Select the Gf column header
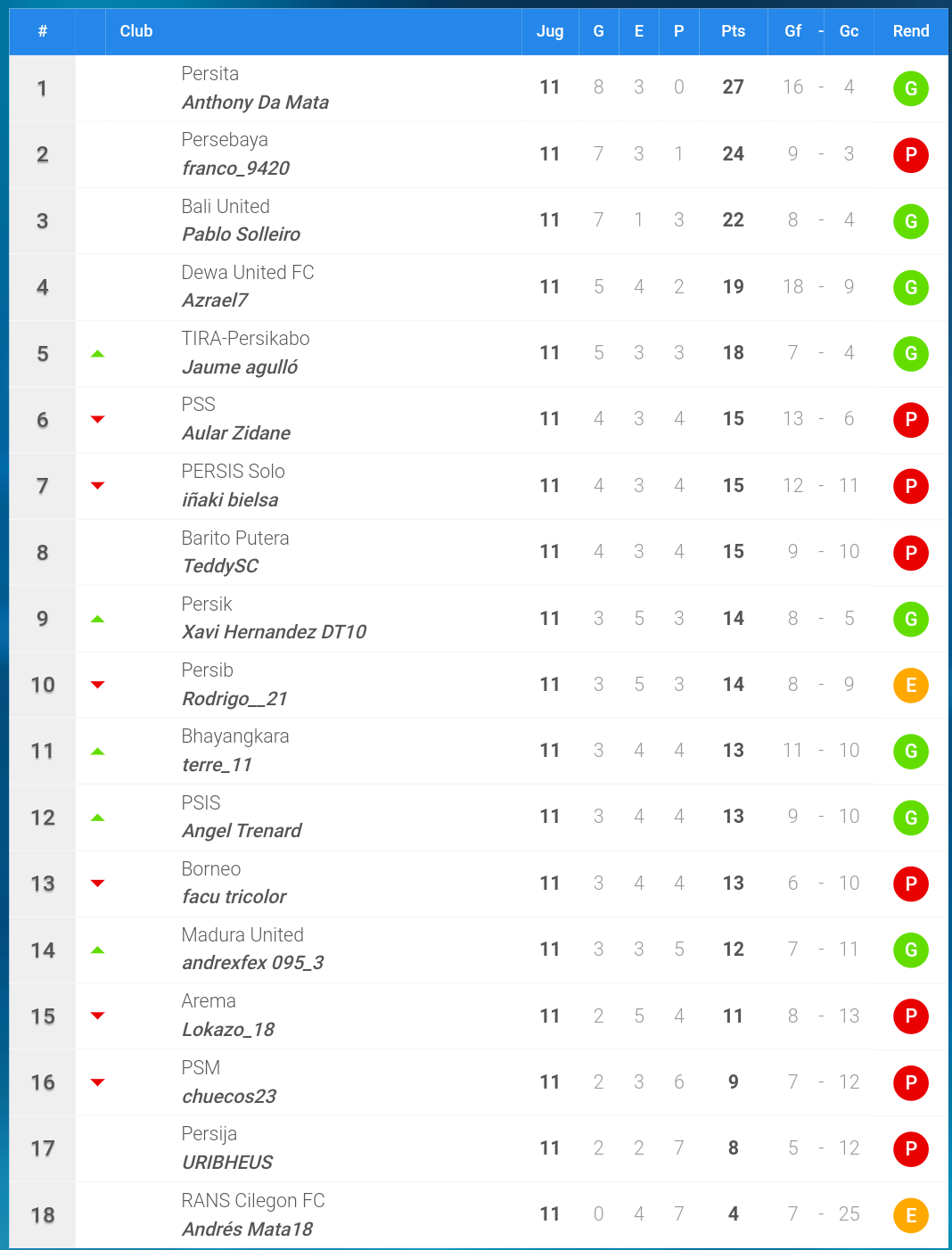The image size is (952, 1250). click(x=793, y=31)
